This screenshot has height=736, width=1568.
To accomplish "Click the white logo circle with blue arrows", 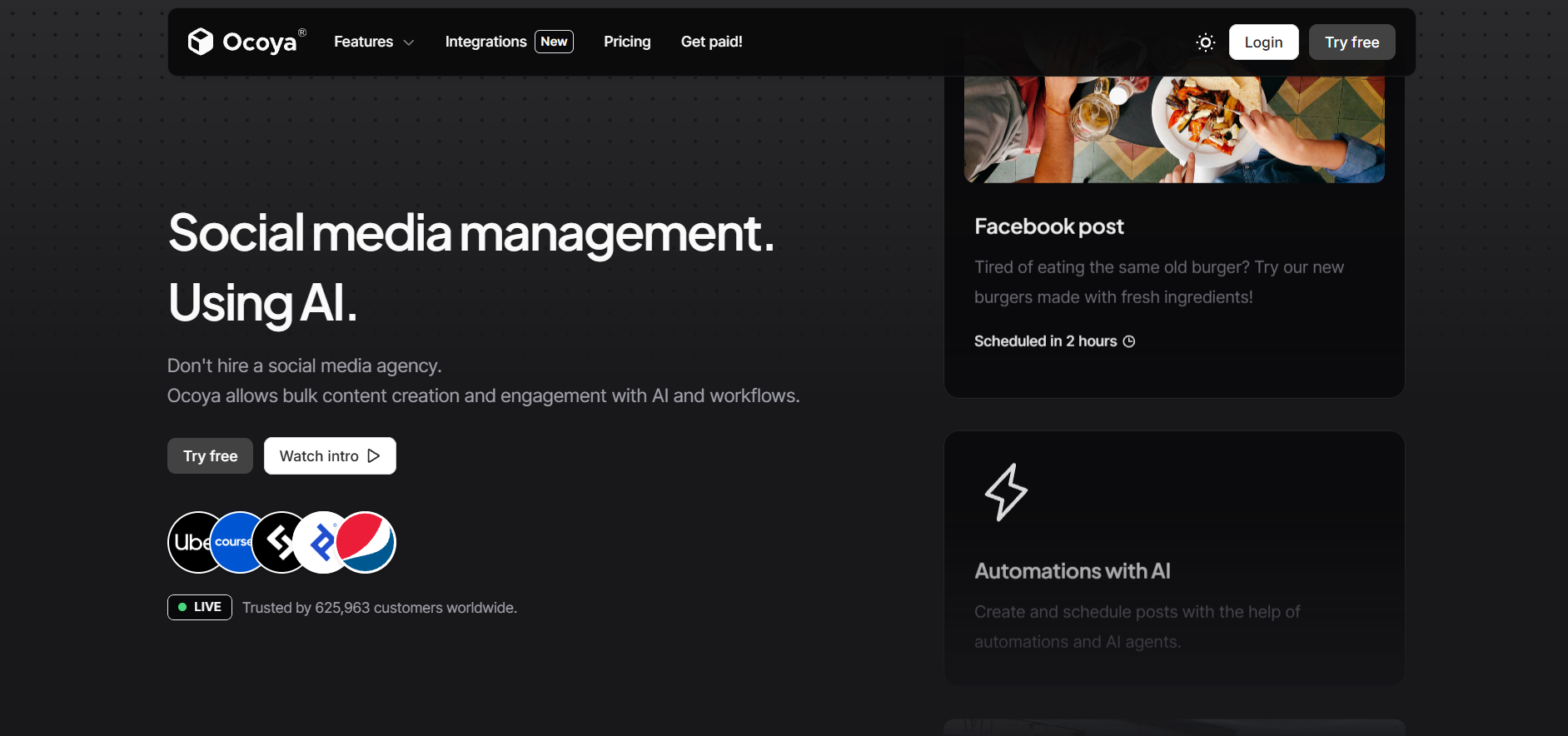I will (316, 542).
